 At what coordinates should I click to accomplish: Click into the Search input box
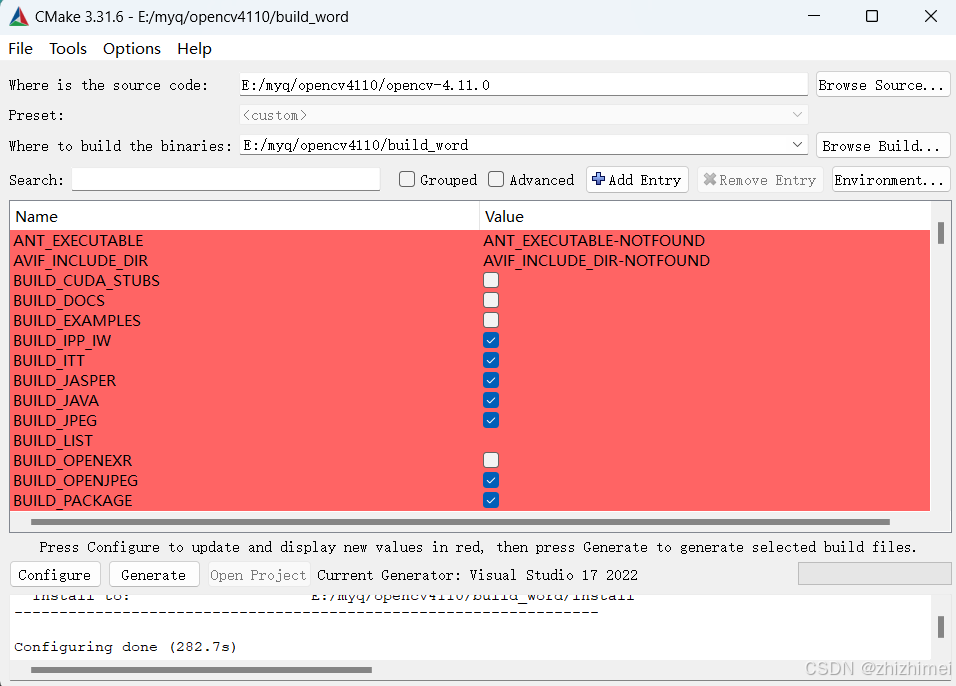pyautogui.click(x=226, y=179)
